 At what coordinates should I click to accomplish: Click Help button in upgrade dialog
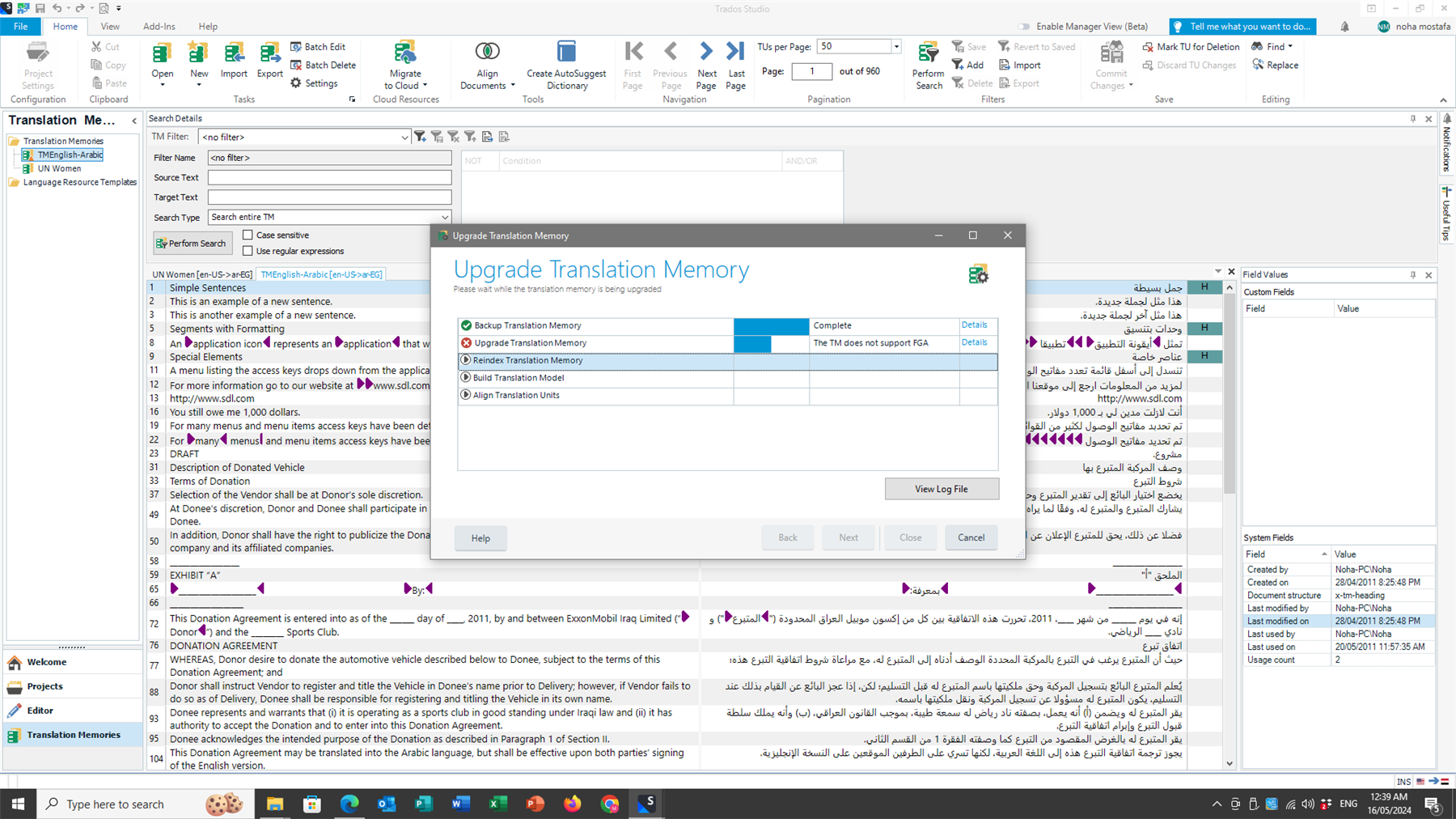coord(480,538)
